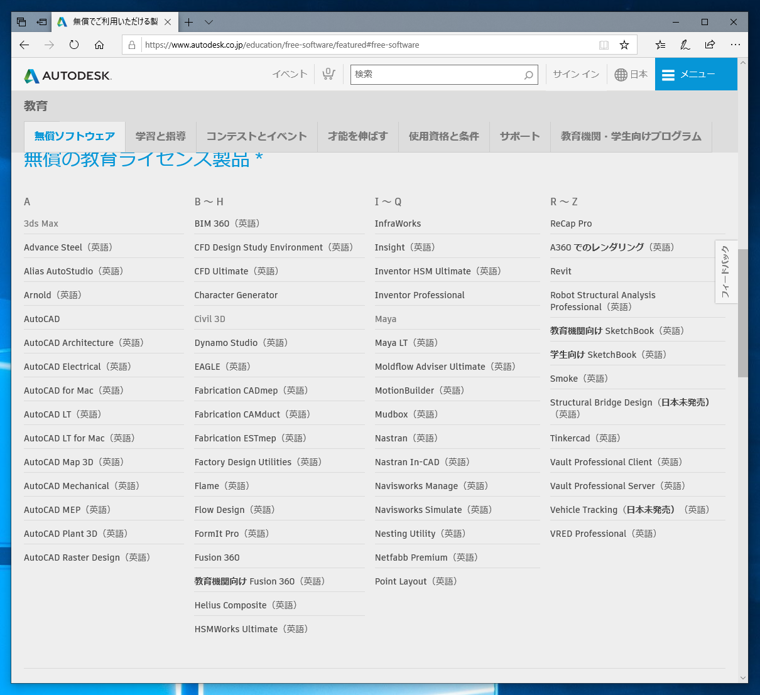760x695 pixels.
Task: Open the Arnold（英語）link
Action: (53, 295)
